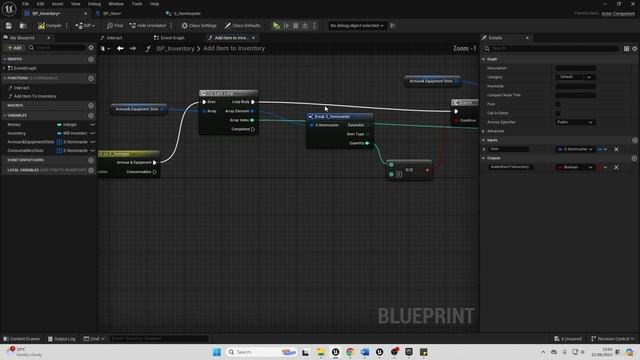Expand the EventGraph tree item

click(4, 68)
